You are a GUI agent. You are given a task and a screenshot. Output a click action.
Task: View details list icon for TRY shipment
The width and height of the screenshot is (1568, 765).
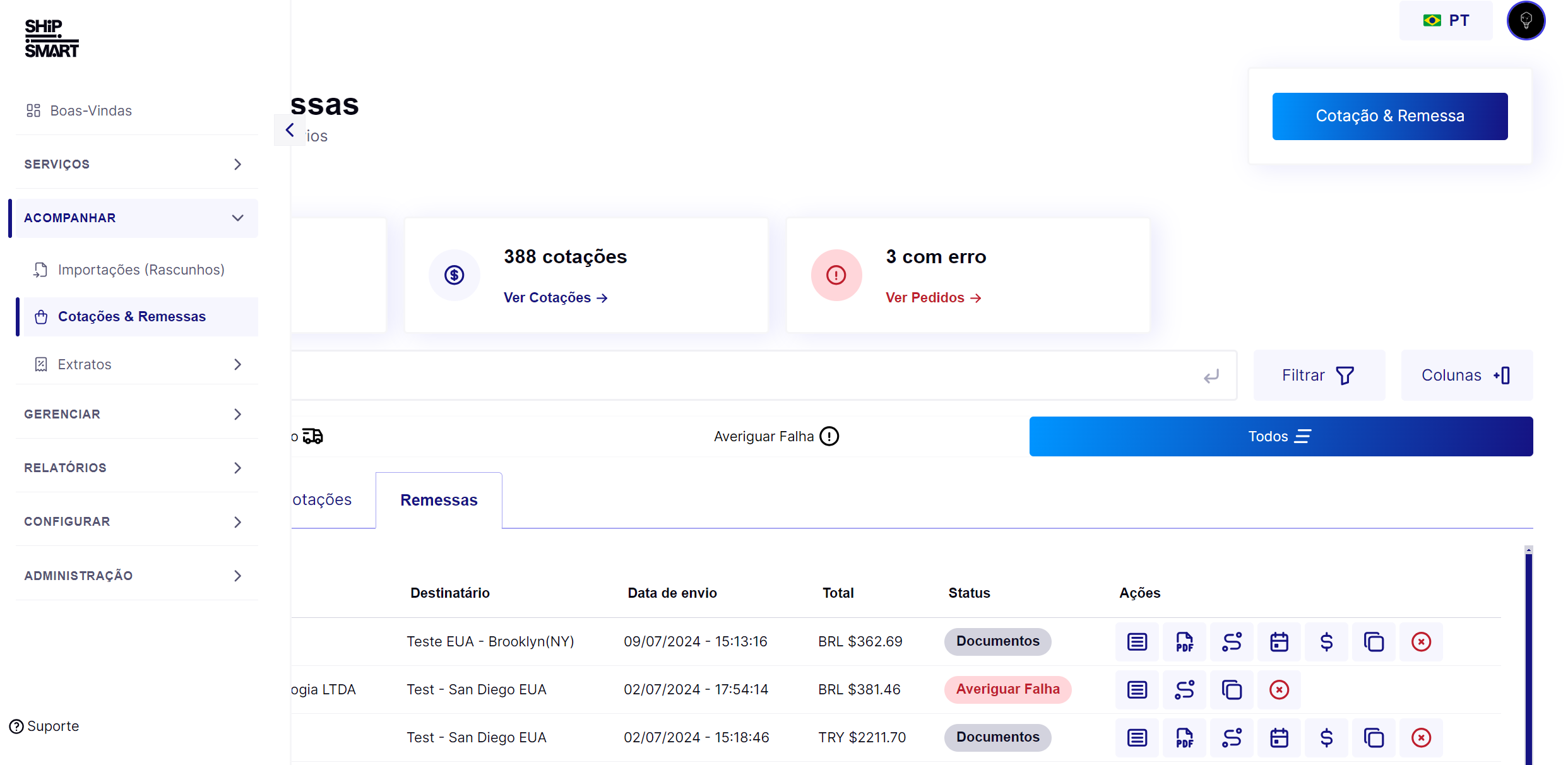pos(1137,738)
